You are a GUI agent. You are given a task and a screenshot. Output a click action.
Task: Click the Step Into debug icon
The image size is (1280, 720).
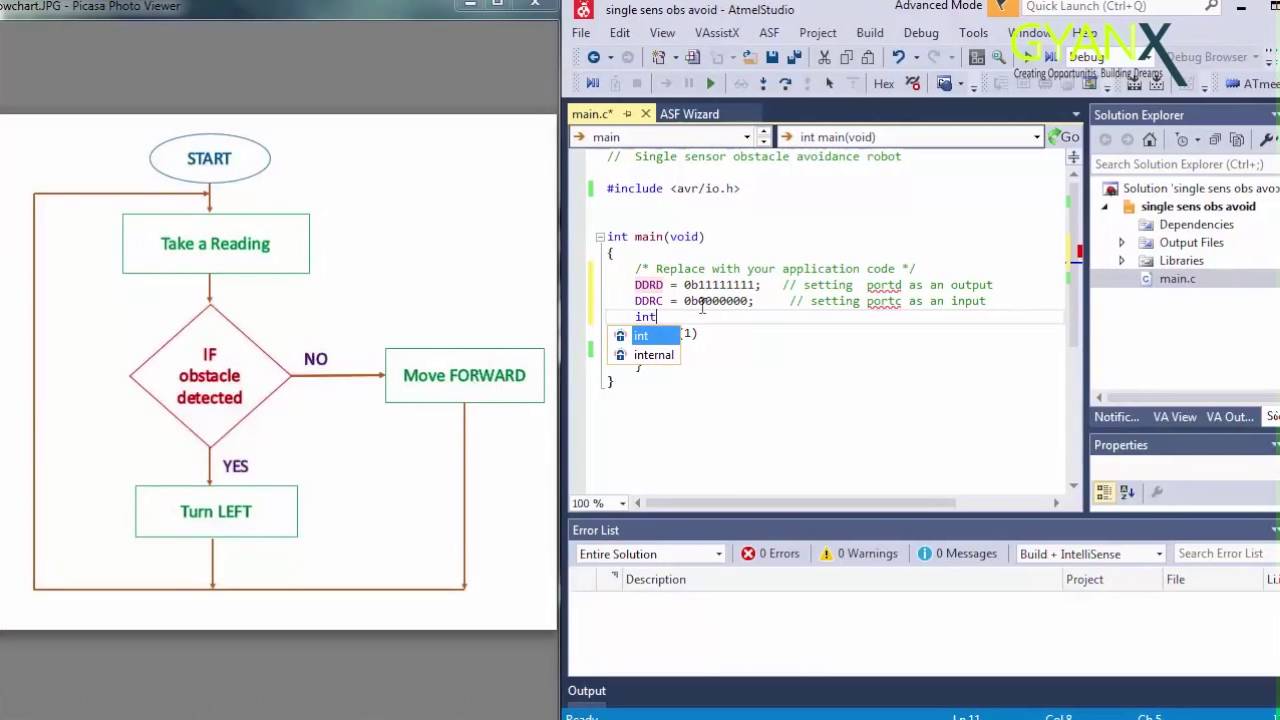763,84
